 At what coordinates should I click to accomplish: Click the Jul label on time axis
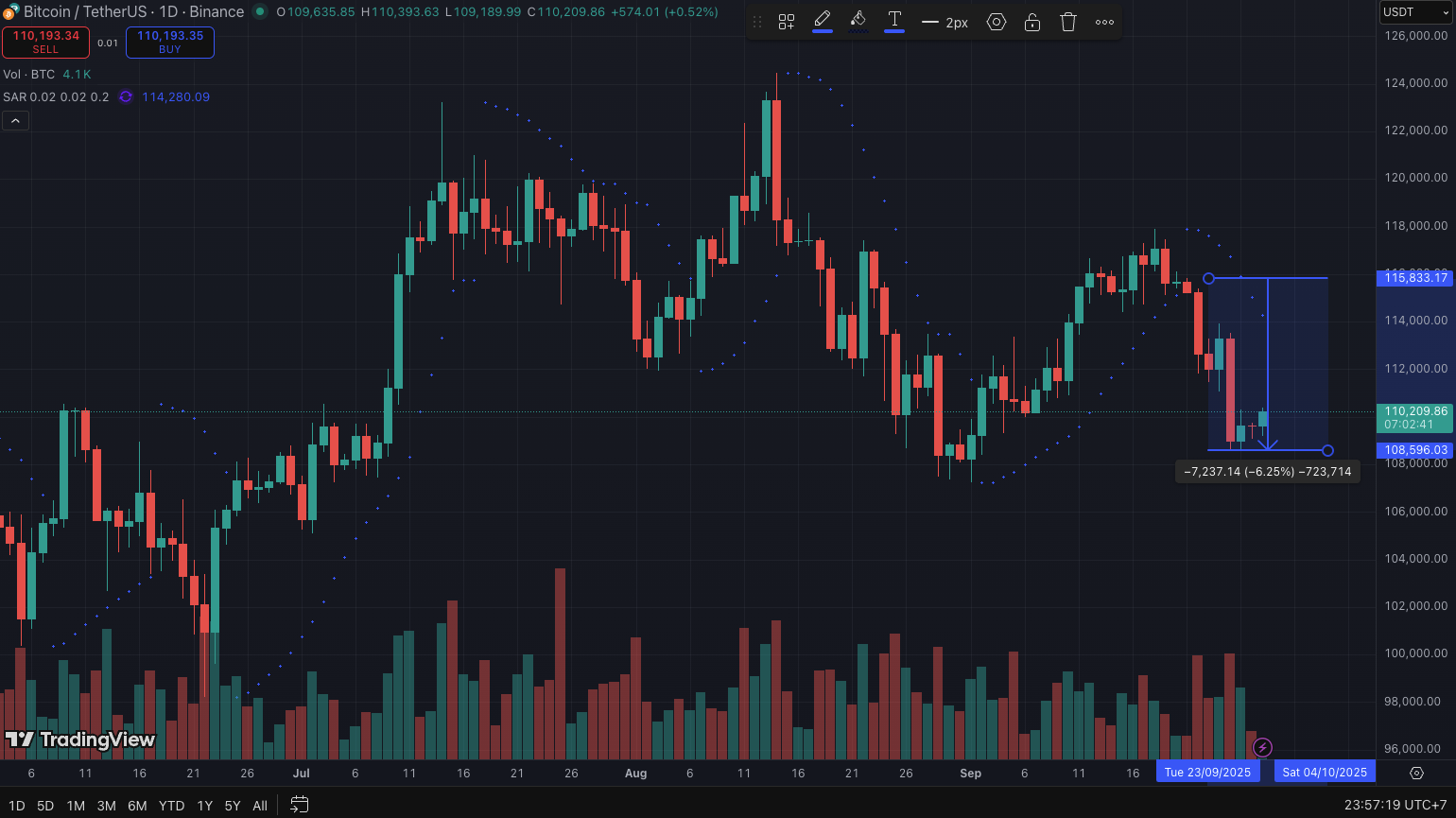pyautogui.click(x=302, y=773)
